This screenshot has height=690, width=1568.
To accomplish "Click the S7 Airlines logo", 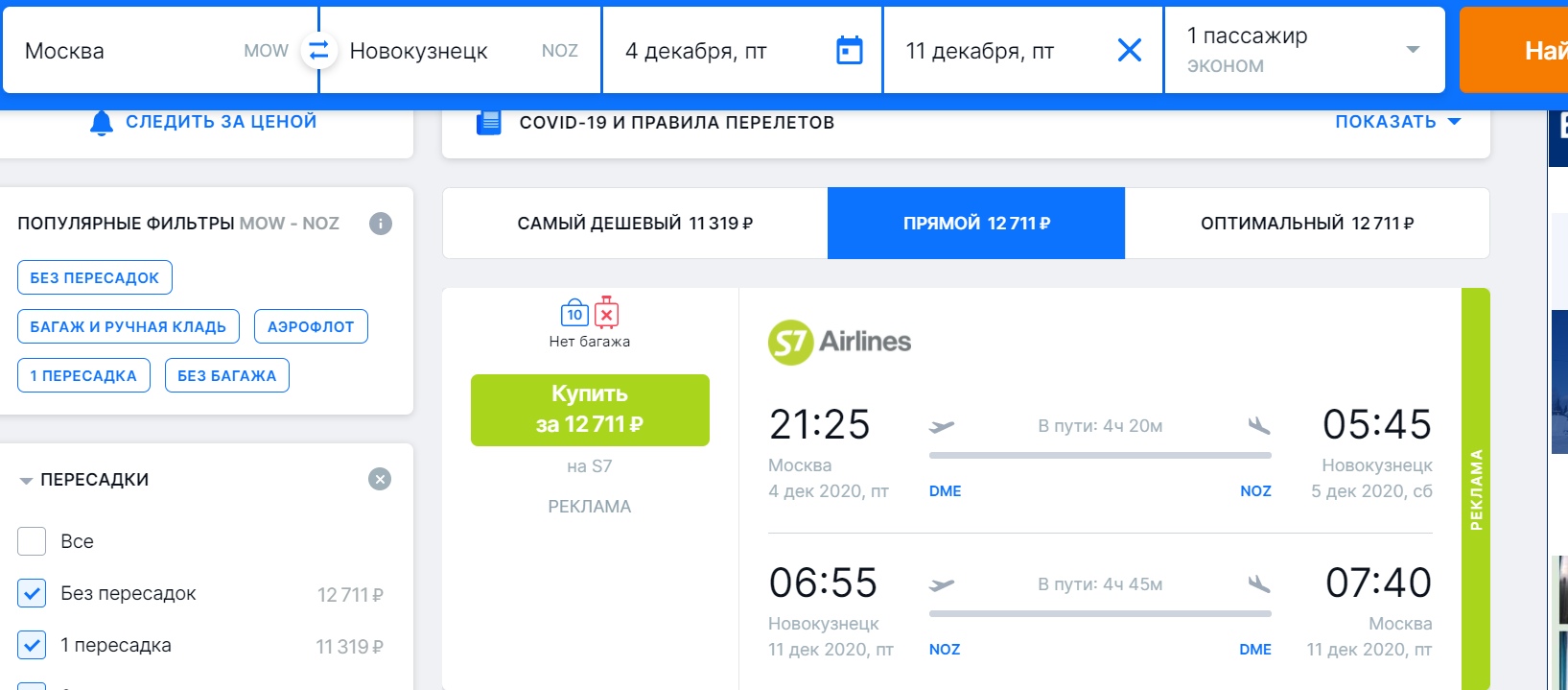I will coord(839,342).
